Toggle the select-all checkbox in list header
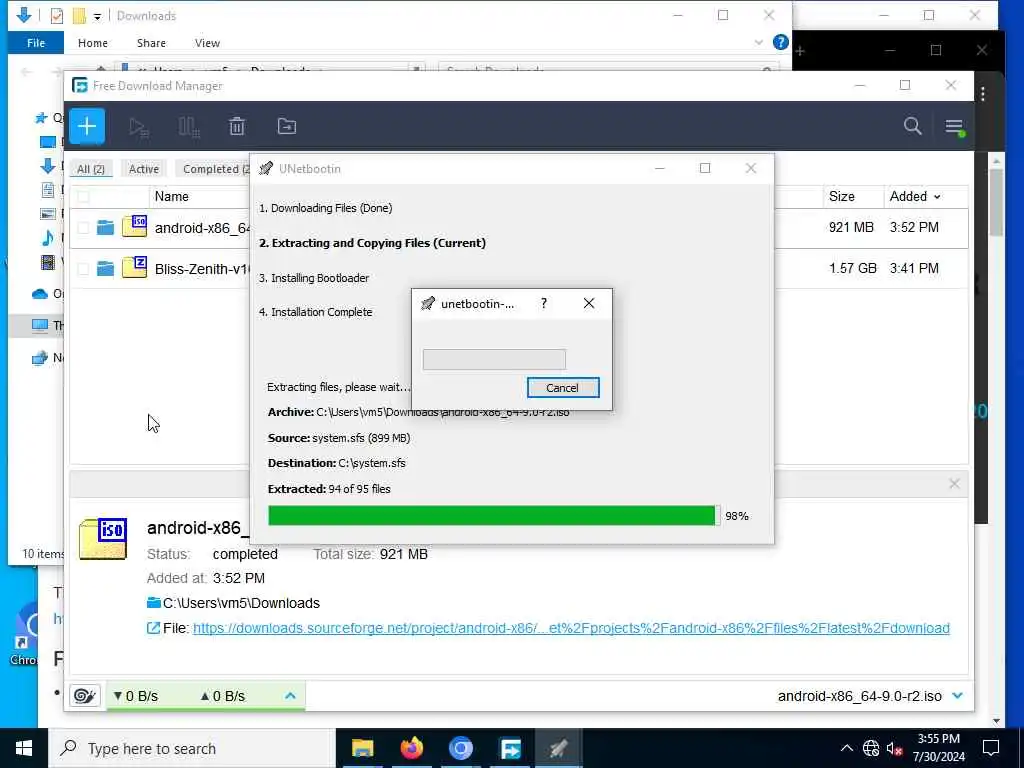The image size is (1024, 768). [84, 197]
